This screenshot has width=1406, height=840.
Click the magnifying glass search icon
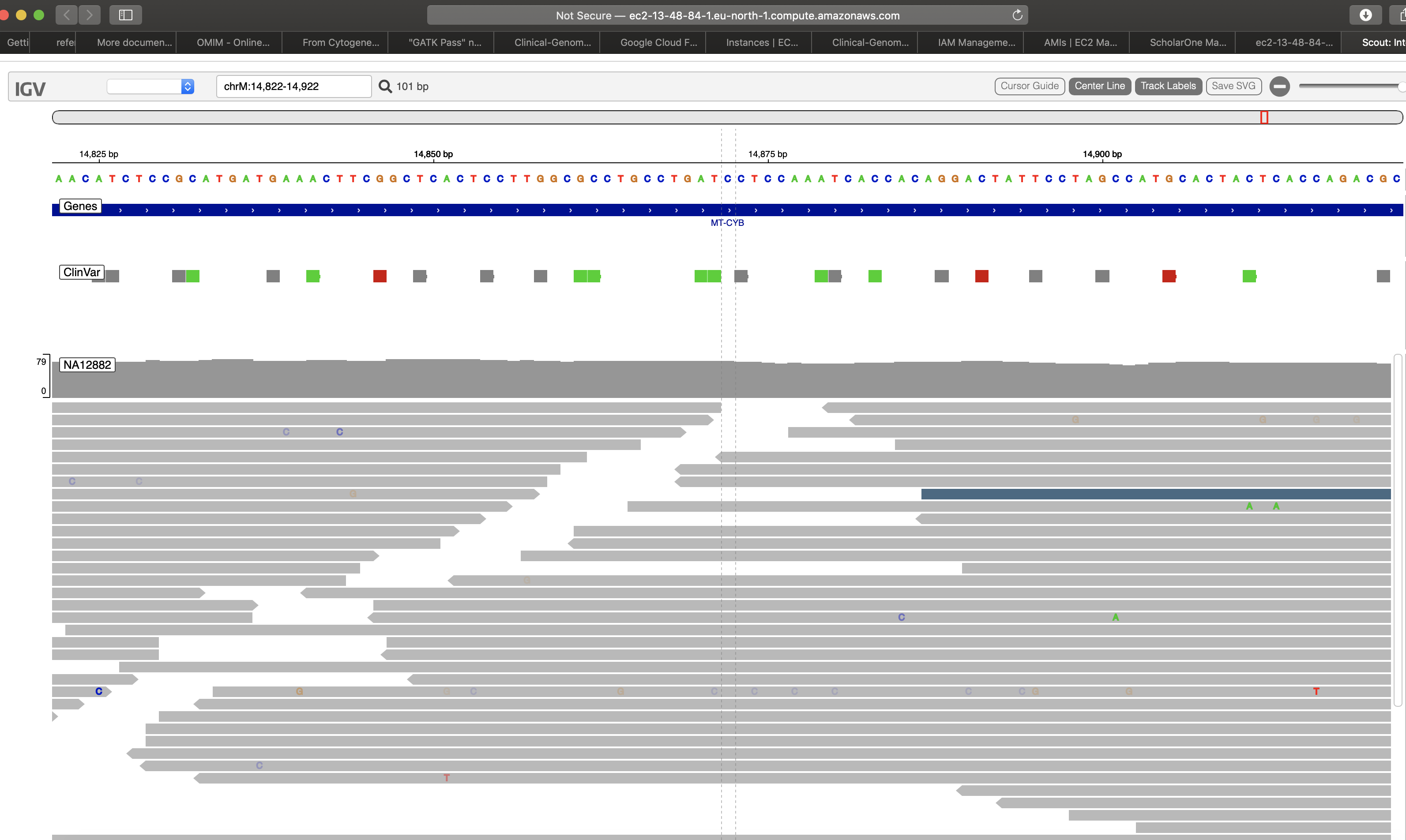click(385, 86)
